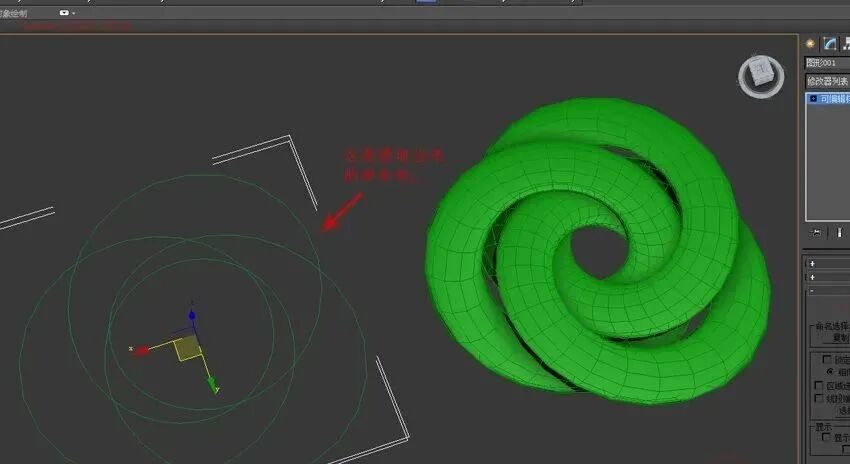The width and height of the screenshot is (850, 464).
Task: Expand the 可编辑 stack entry plus box
Action: tap(813, 99)
